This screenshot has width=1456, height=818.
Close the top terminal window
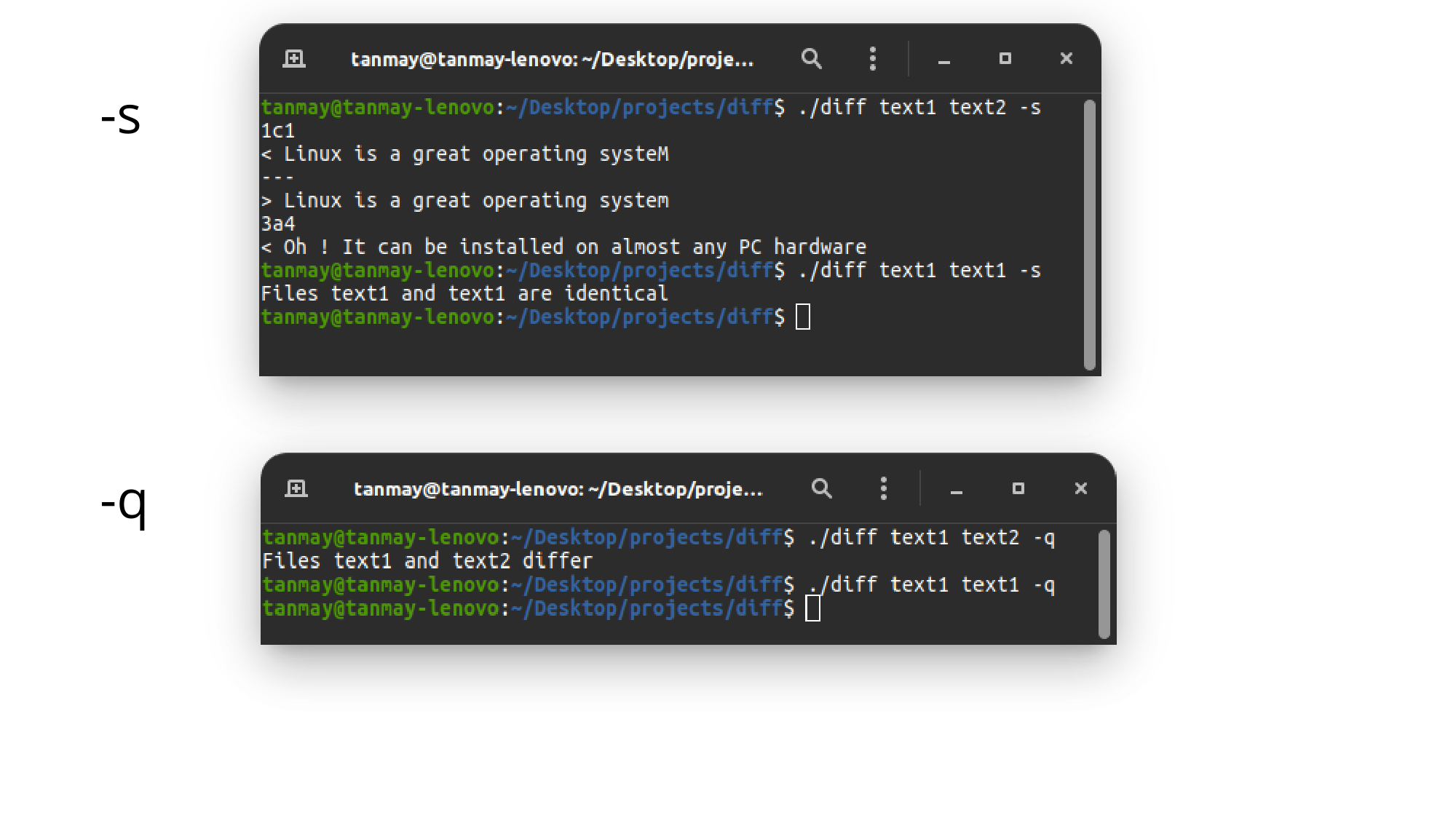click(1066, 58)
